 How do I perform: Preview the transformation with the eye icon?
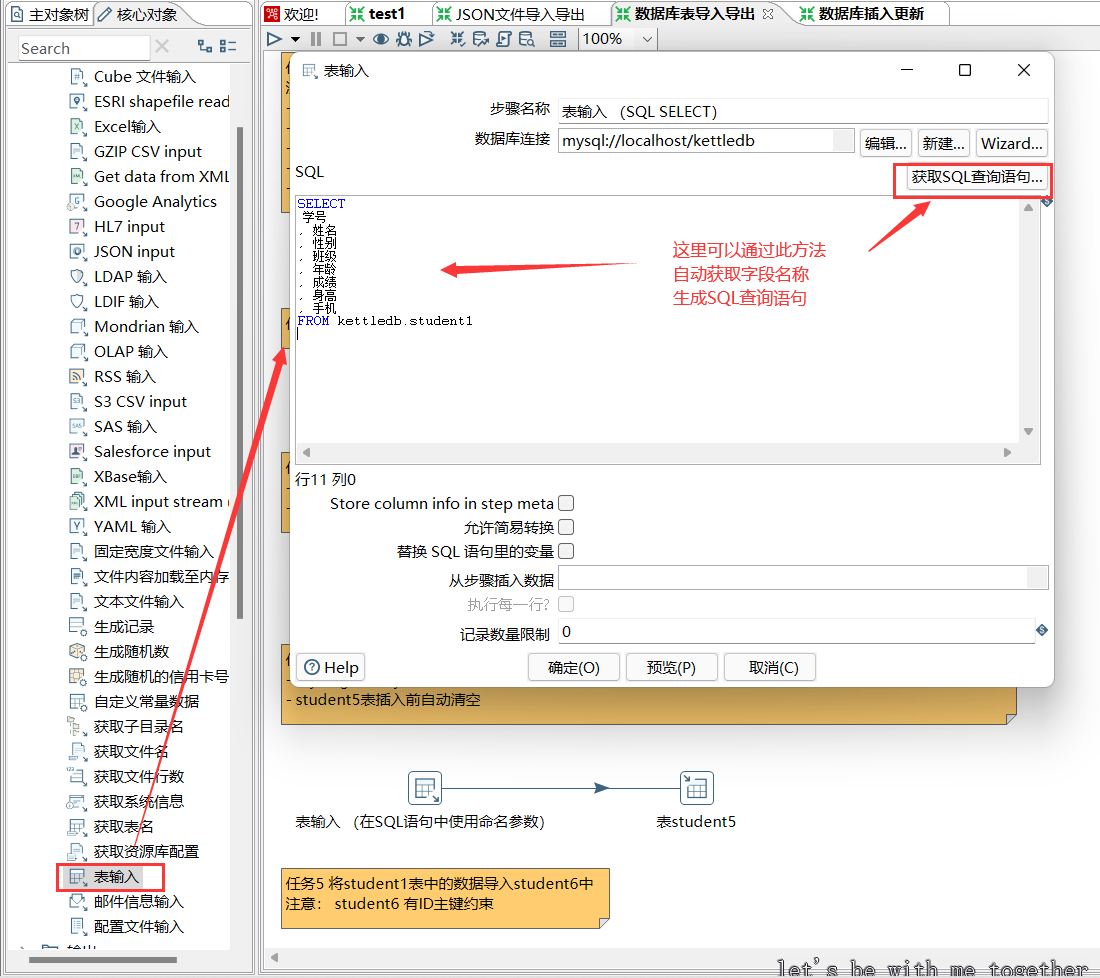point(381,39)
